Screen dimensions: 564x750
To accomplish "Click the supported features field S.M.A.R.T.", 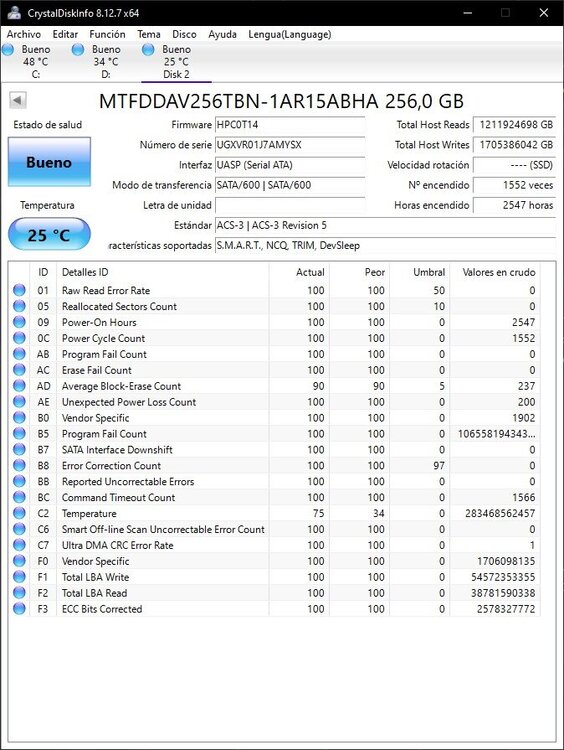I will click(385, 245).
